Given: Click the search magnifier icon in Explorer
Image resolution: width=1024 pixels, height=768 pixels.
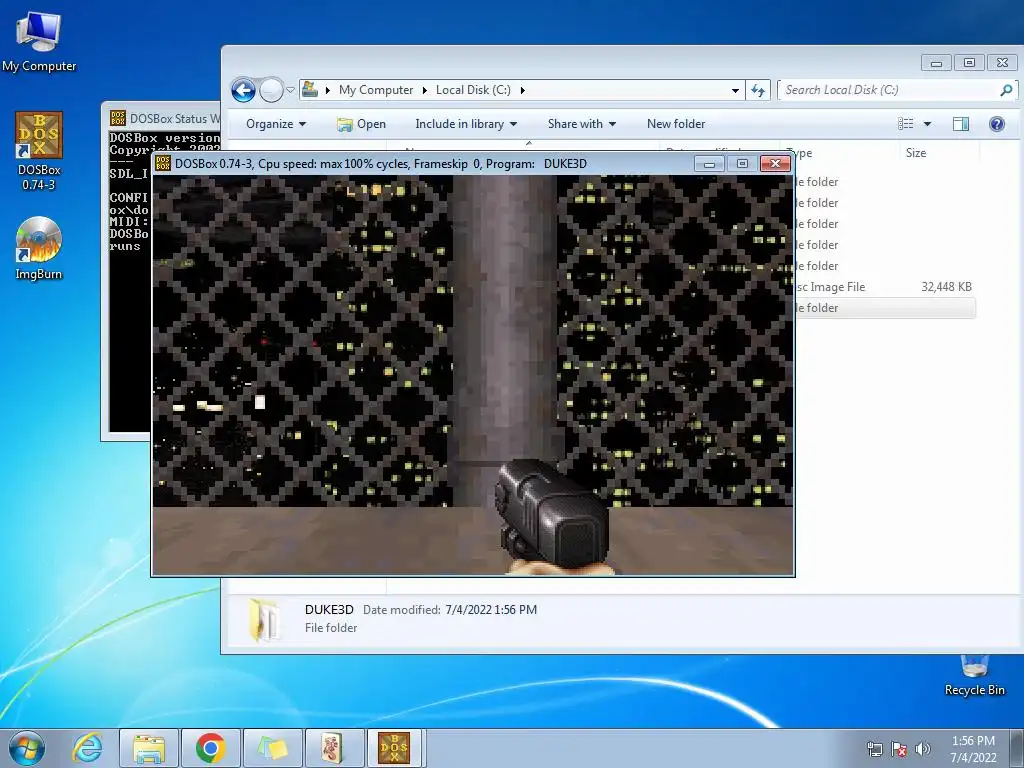Looking at the screenshot, I should tap(1006, 90).
